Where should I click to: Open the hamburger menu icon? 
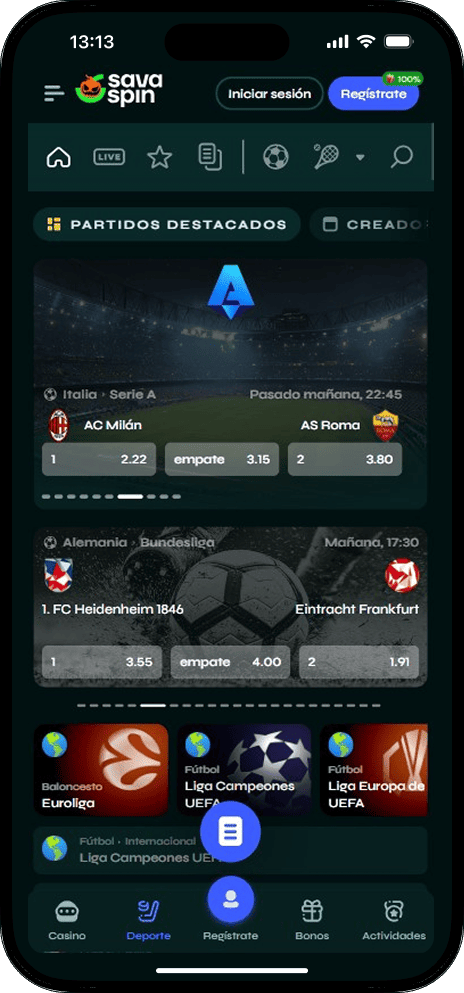pyautogui.click(x=54, y=94)
